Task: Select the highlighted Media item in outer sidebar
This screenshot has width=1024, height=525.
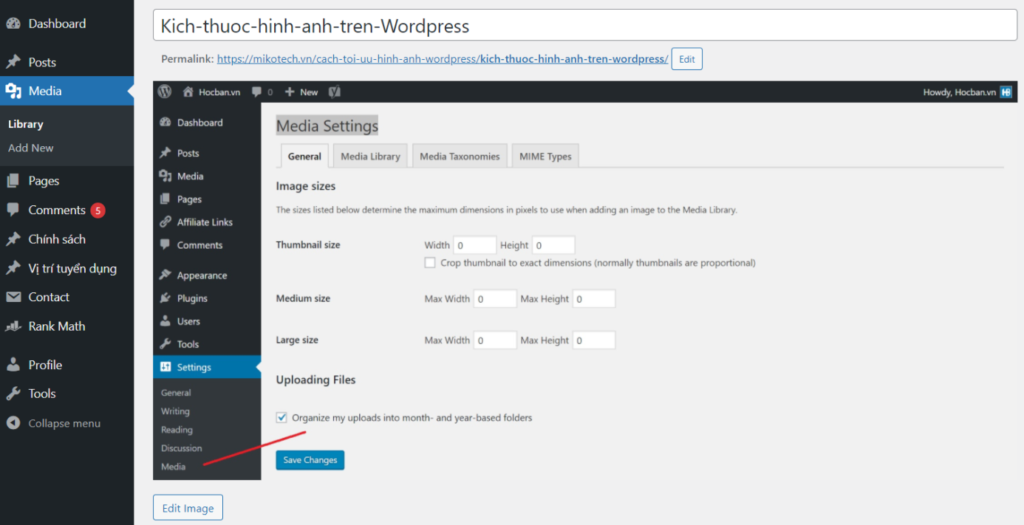Action: click(x=67, y=91)
